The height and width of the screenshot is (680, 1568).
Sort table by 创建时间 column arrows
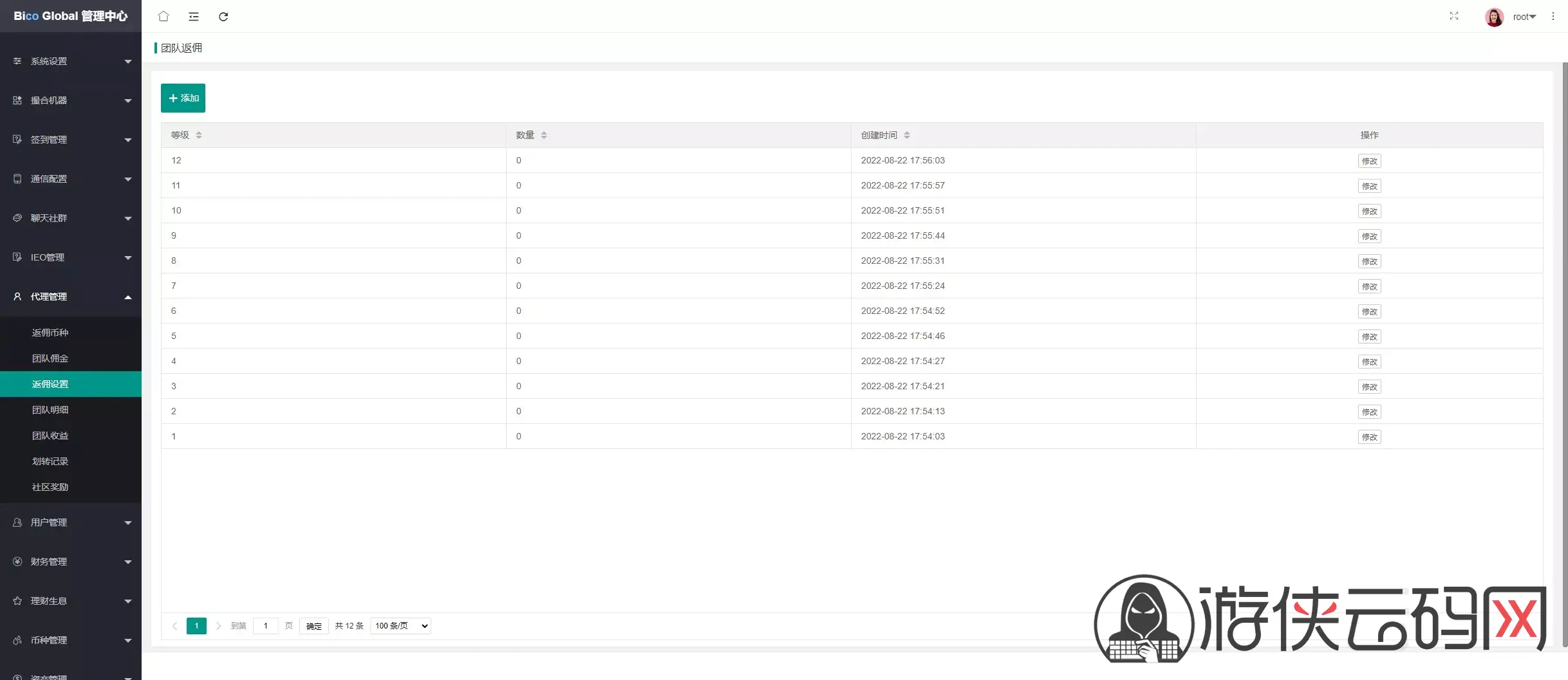pos(907,135)
